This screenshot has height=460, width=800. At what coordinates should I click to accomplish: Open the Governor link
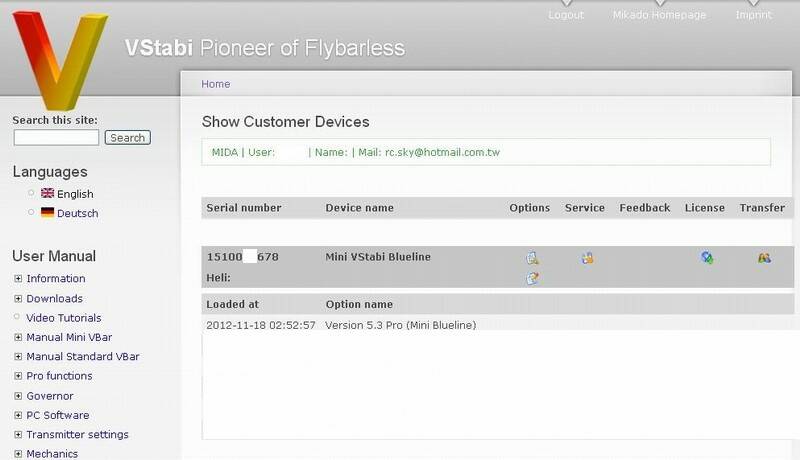[x=49, y=396]
